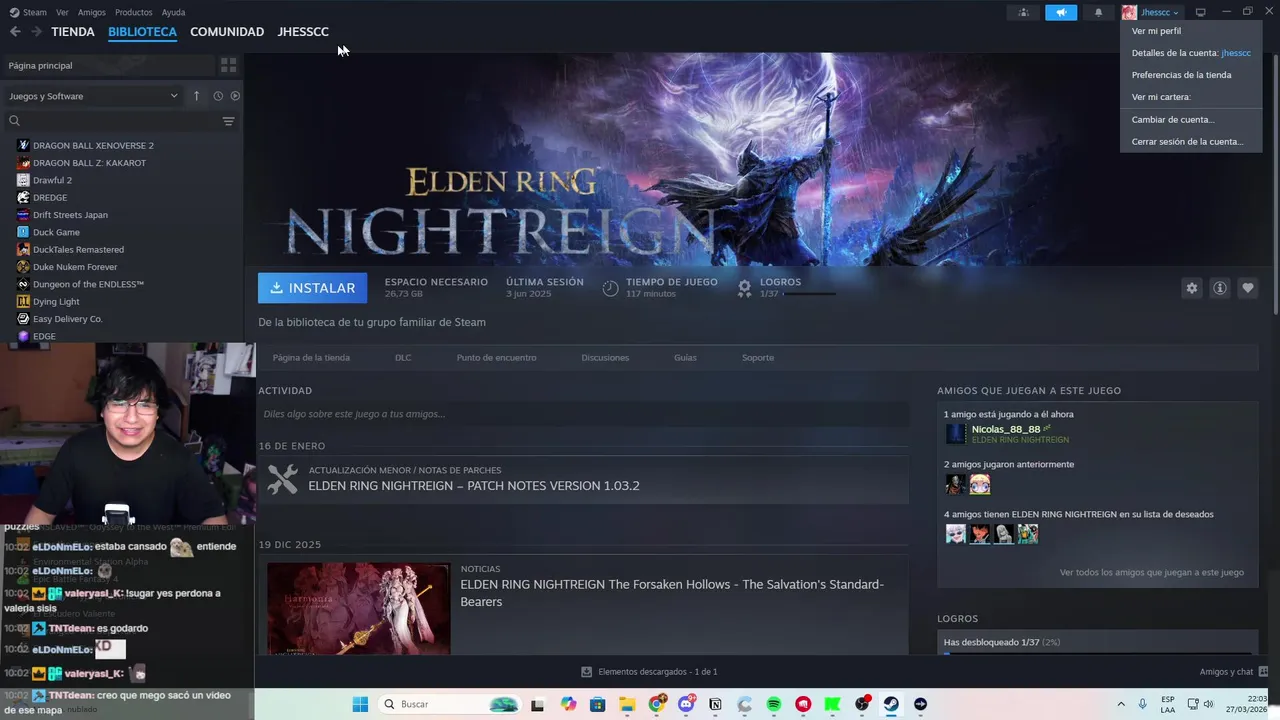Screen dimensions: 1280x720
Task: Open the Página de la tienda tab
Action: (311, 358)
